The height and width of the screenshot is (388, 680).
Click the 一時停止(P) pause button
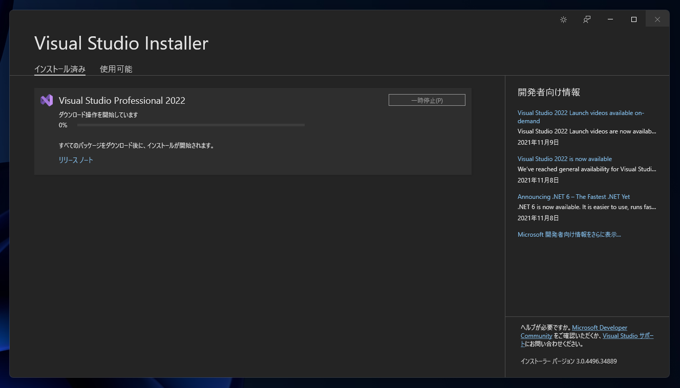coord(427,100)
